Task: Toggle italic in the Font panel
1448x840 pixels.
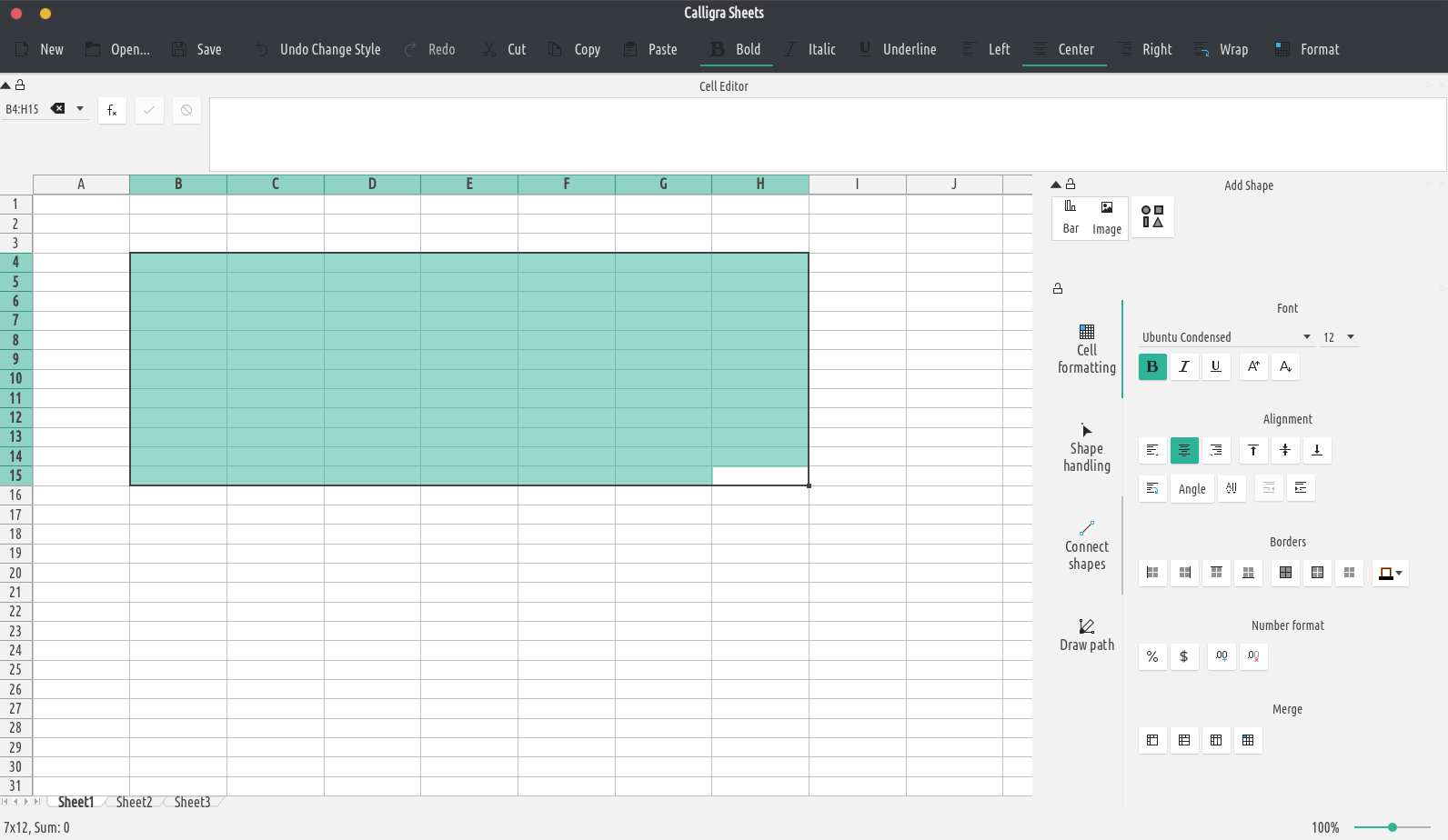Action: pos(1184,366)
